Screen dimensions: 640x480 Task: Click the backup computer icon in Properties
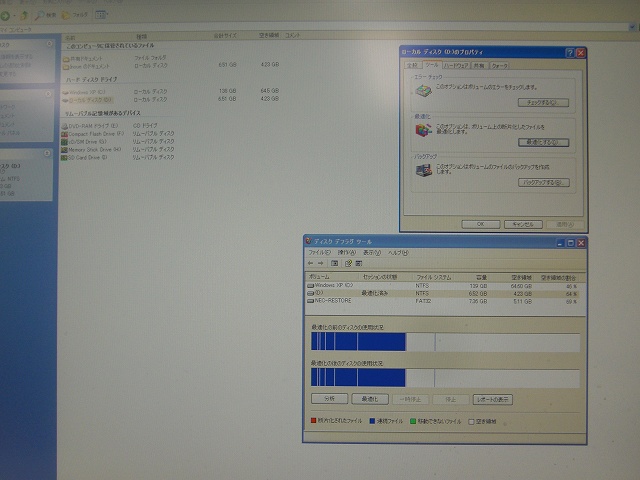424,170
